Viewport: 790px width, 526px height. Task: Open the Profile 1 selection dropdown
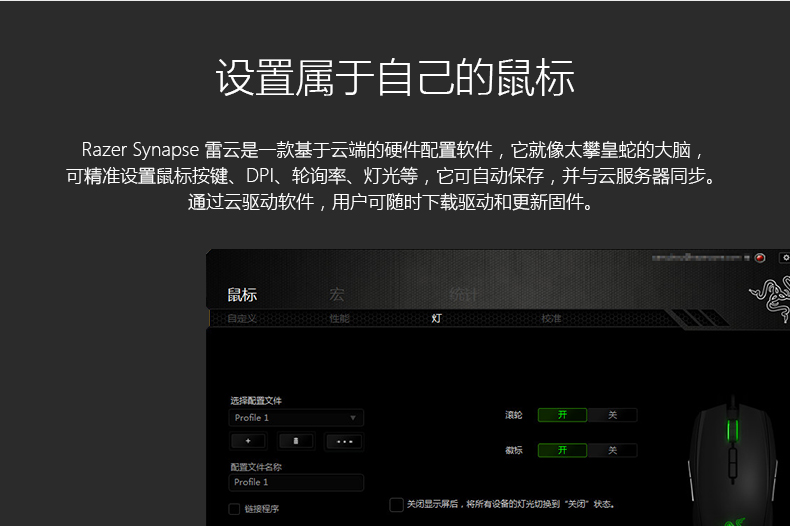click(x=296, y=418)
